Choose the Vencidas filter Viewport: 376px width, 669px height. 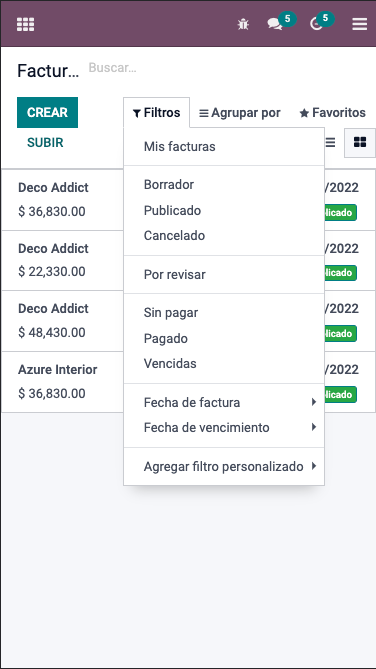pyautogui.click(x=224, y=364)
